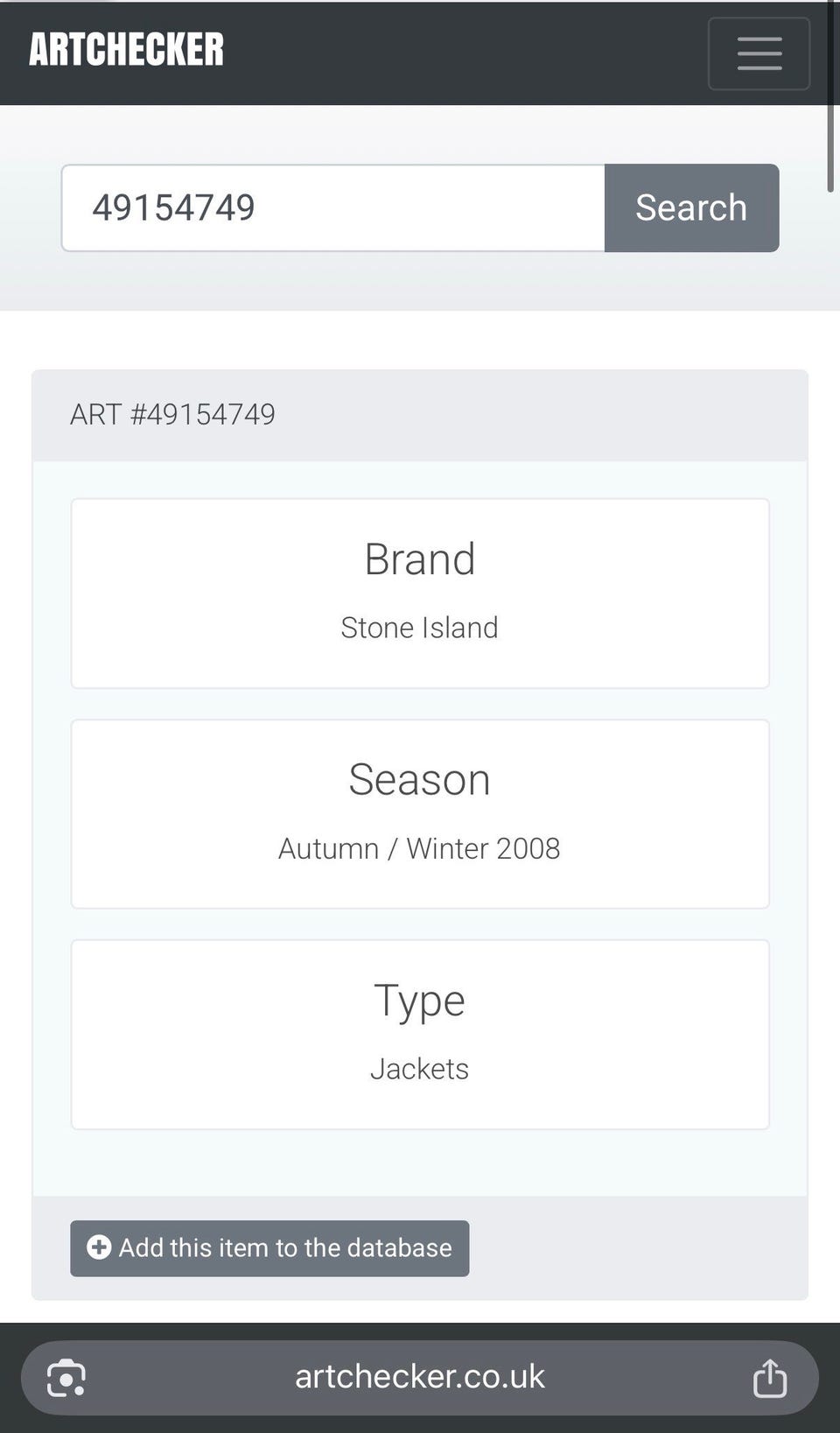
Task: Tap the share icon in browser bar
Action: tap(769, 1378)
